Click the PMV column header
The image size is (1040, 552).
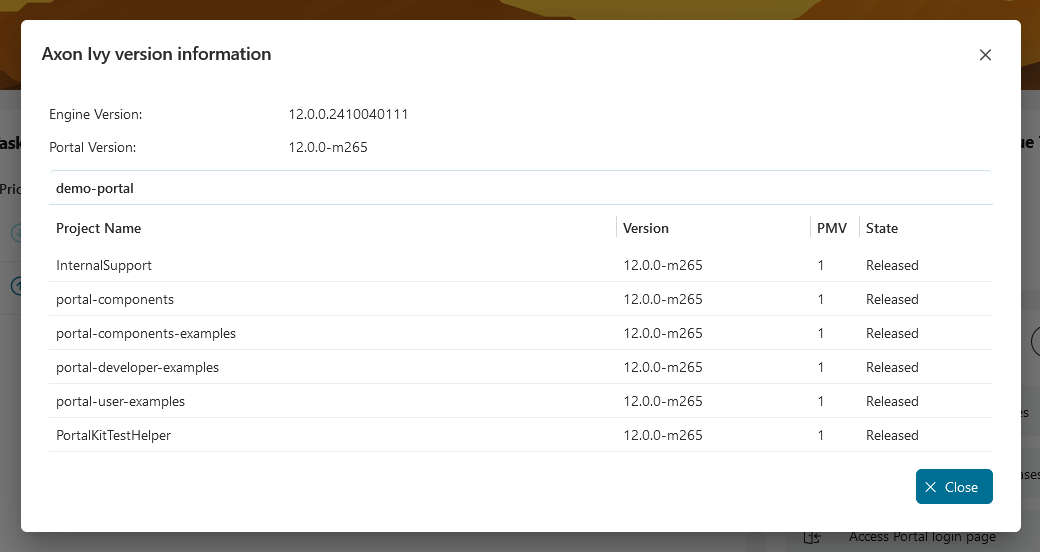tap(832, 228)
